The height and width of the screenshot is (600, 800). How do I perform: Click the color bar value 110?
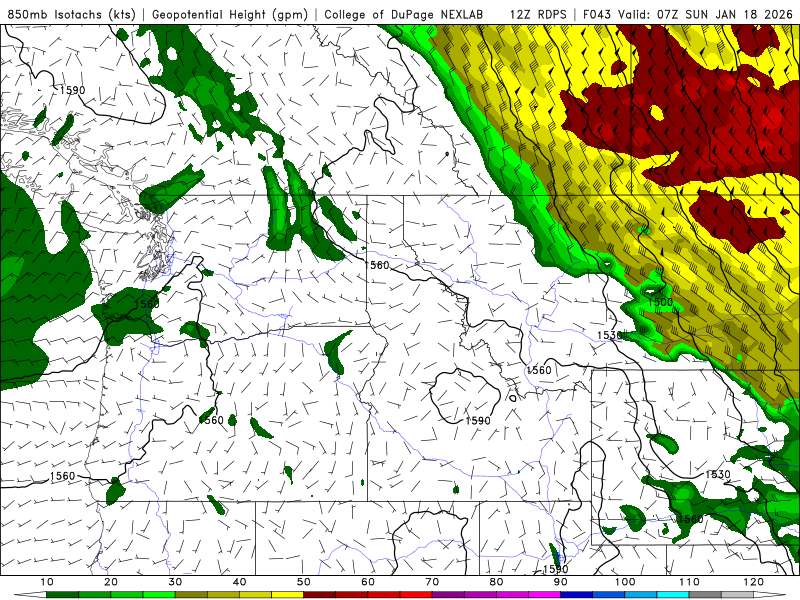(x=689, y=582)
